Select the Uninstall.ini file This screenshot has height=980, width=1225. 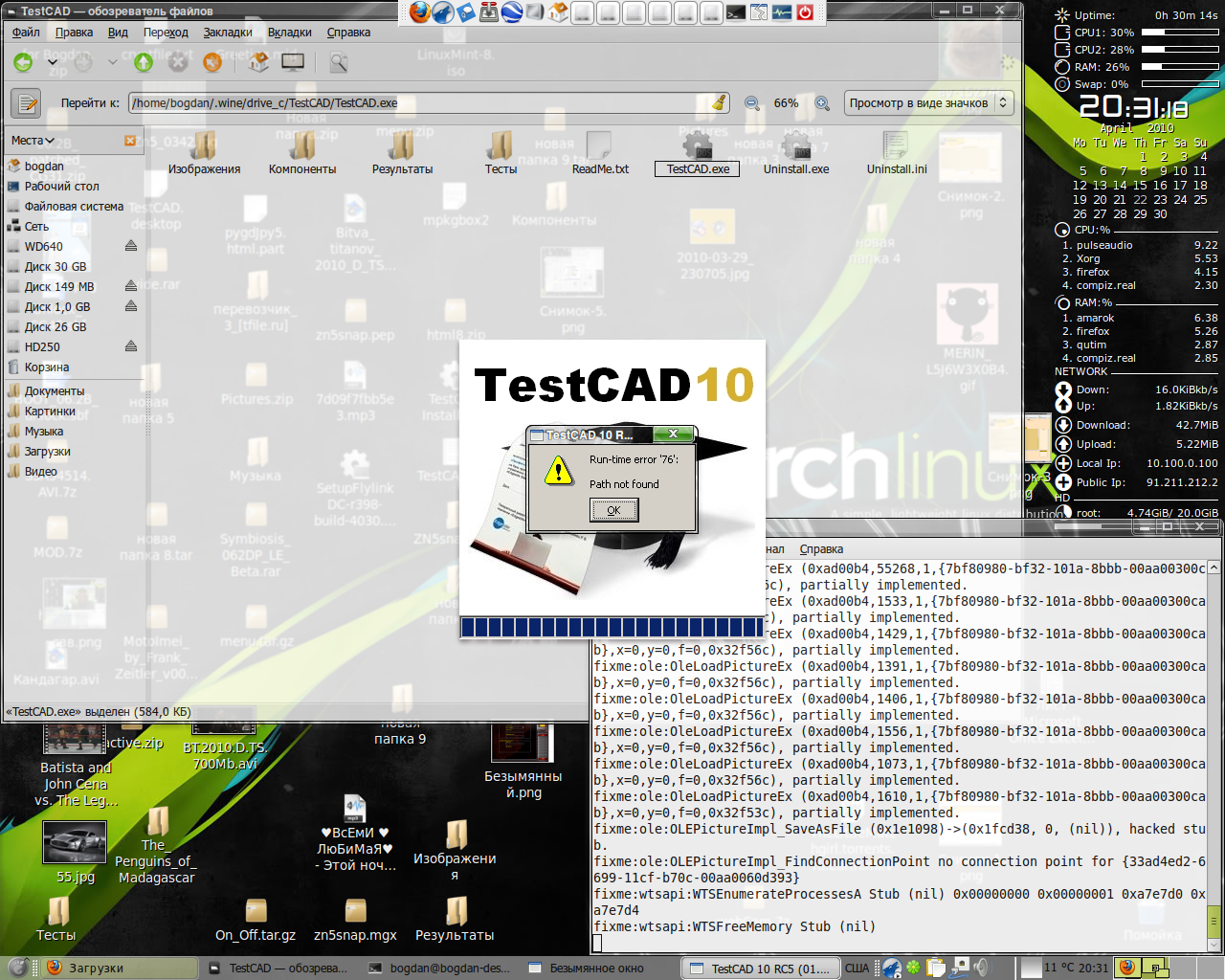coord(897,154)
